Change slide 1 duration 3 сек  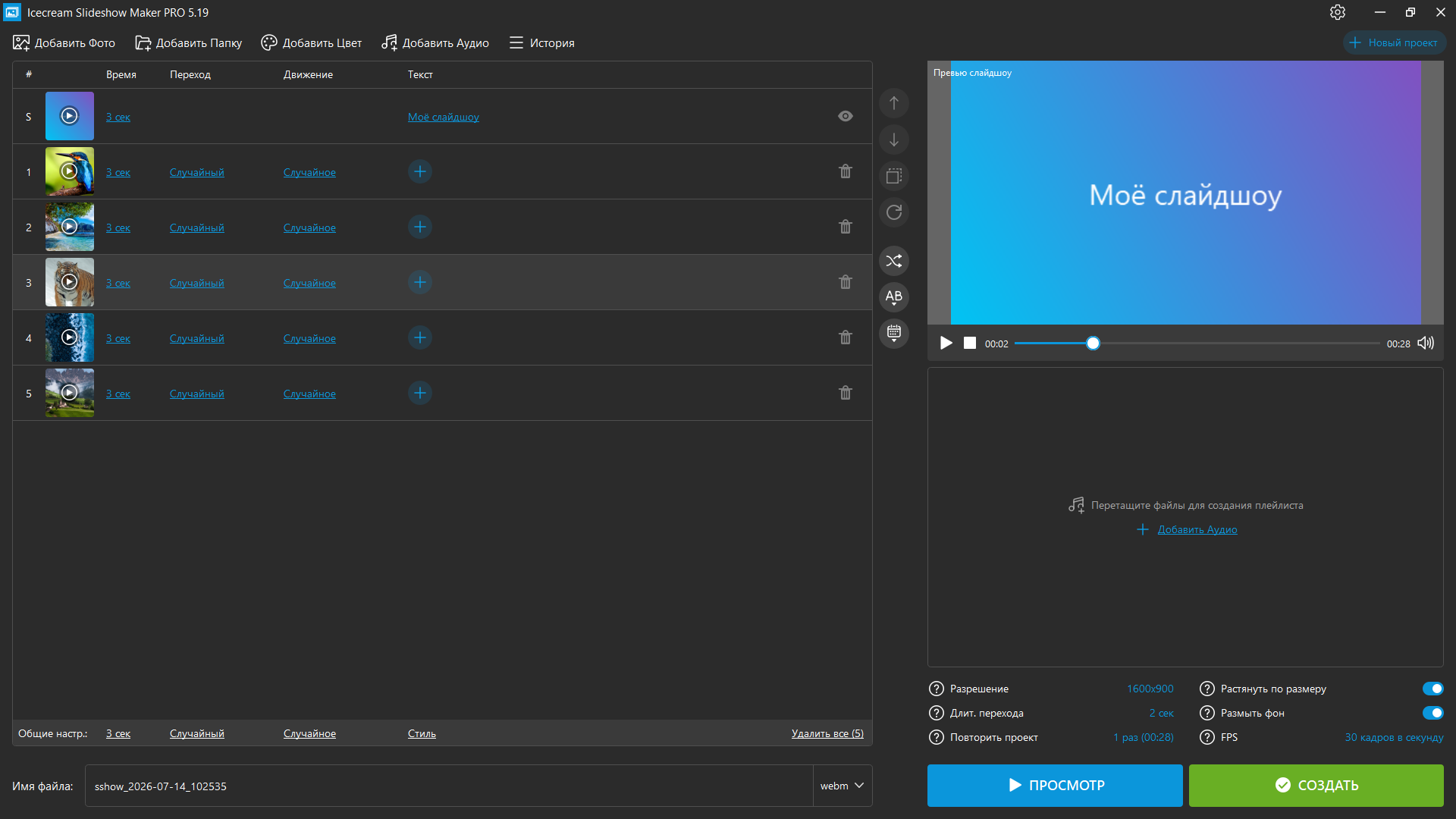tap(118, 172)
